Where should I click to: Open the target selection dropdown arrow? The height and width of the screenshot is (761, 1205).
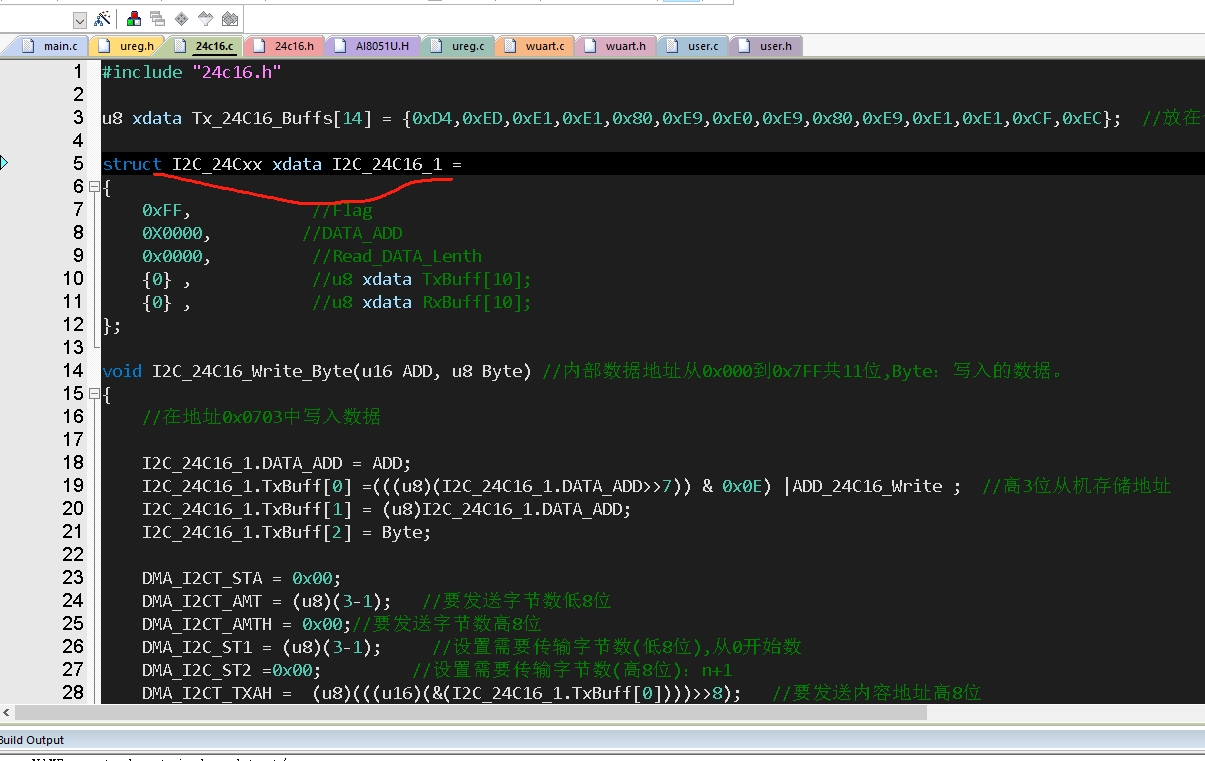80,19
